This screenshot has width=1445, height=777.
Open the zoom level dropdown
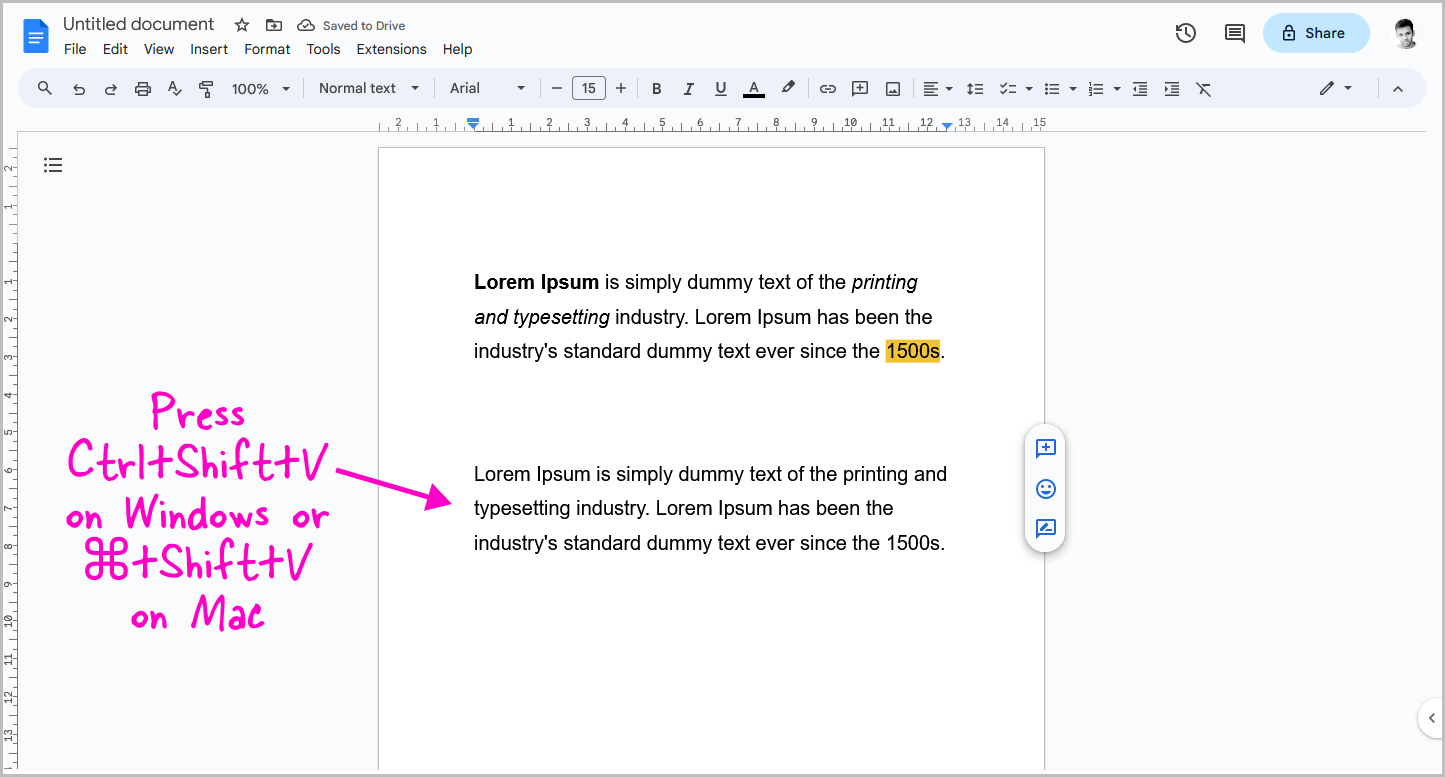[259, 88]
